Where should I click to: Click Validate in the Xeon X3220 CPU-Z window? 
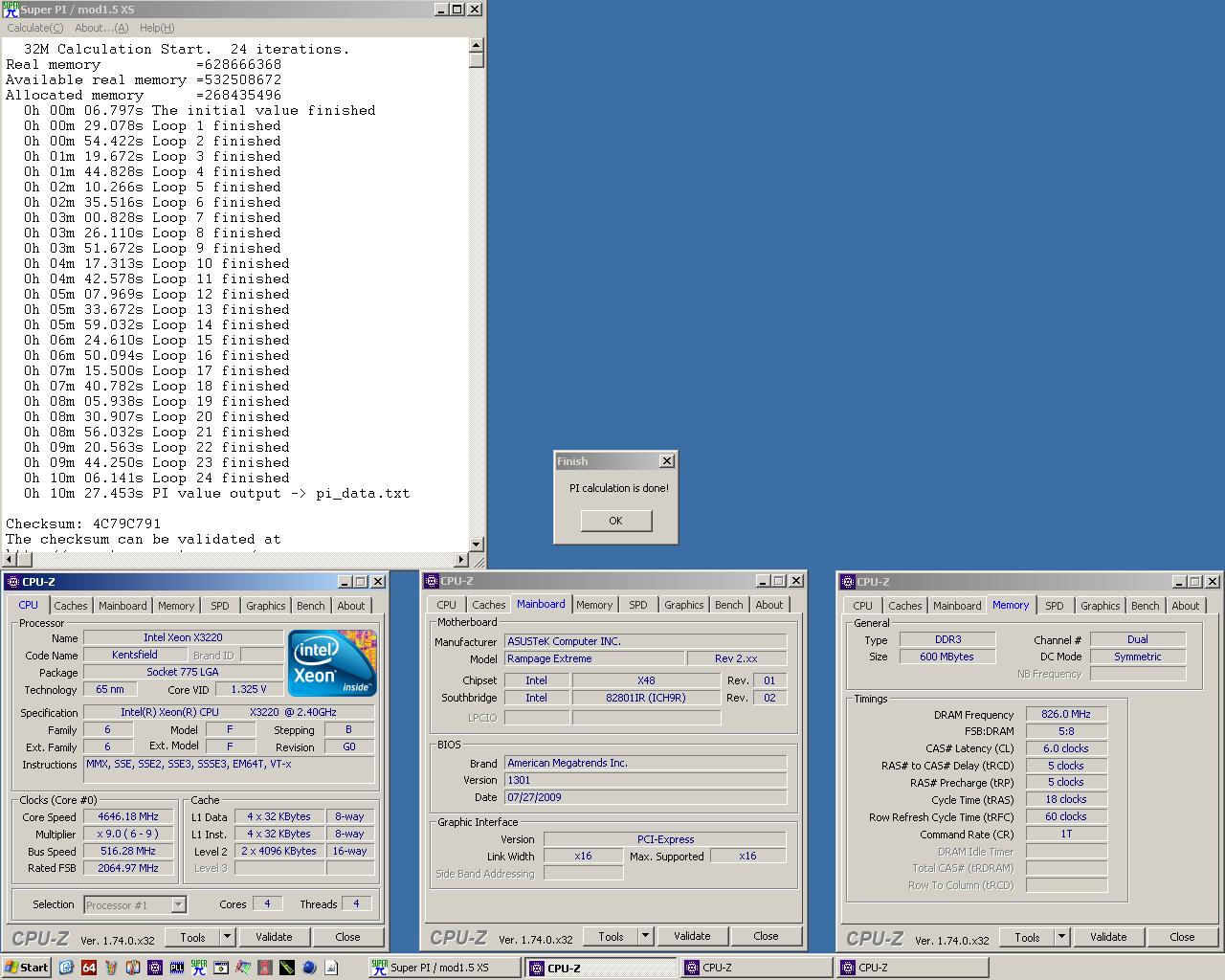pos(274,937)
